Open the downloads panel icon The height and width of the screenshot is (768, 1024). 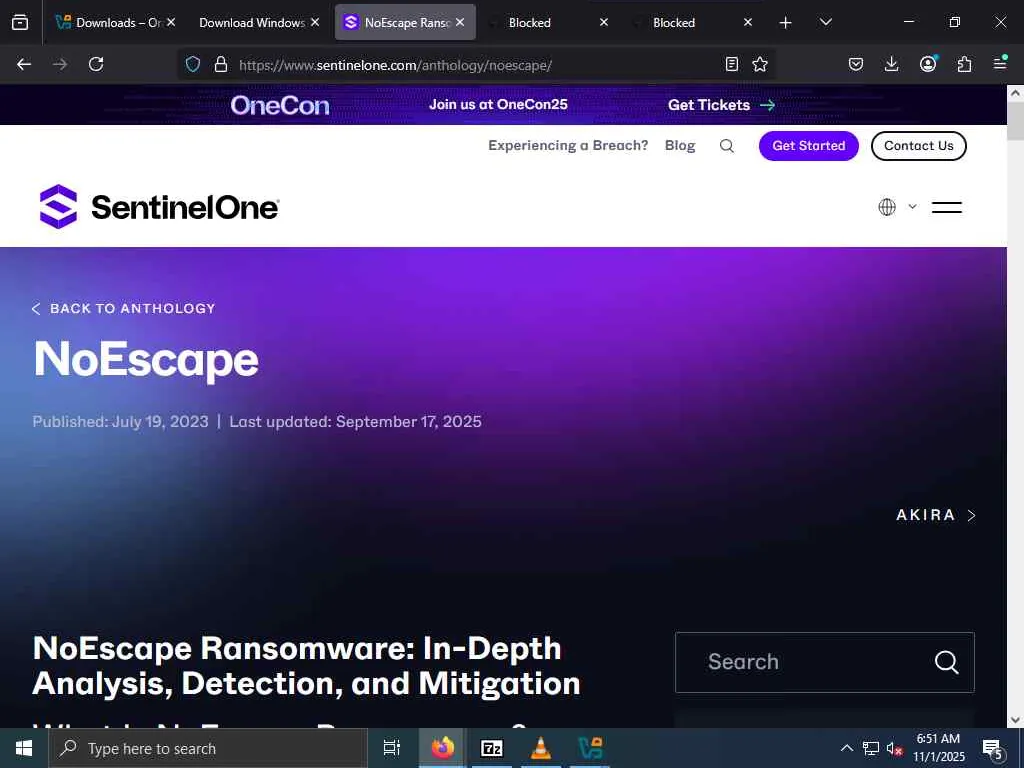click(x=891, y=64)
